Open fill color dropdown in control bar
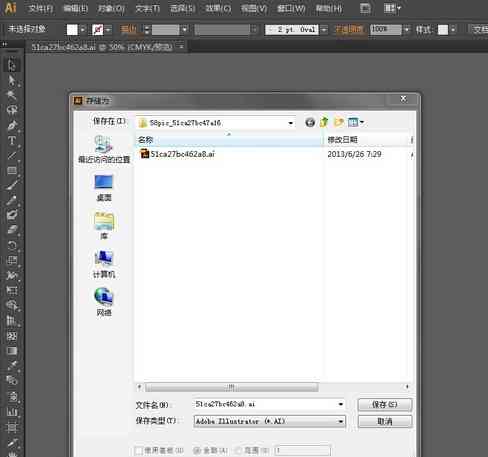 tap(83, 30)
